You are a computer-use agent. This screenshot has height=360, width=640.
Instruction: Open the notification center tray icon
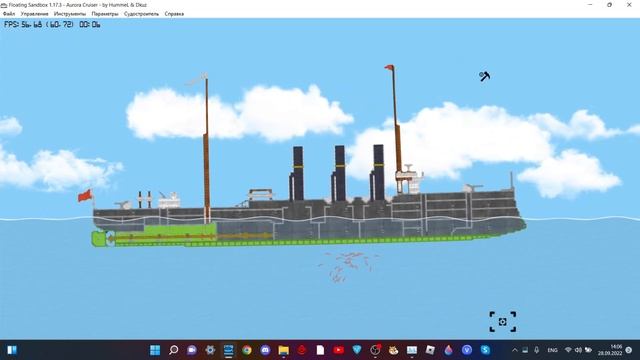tap(629, 350)
